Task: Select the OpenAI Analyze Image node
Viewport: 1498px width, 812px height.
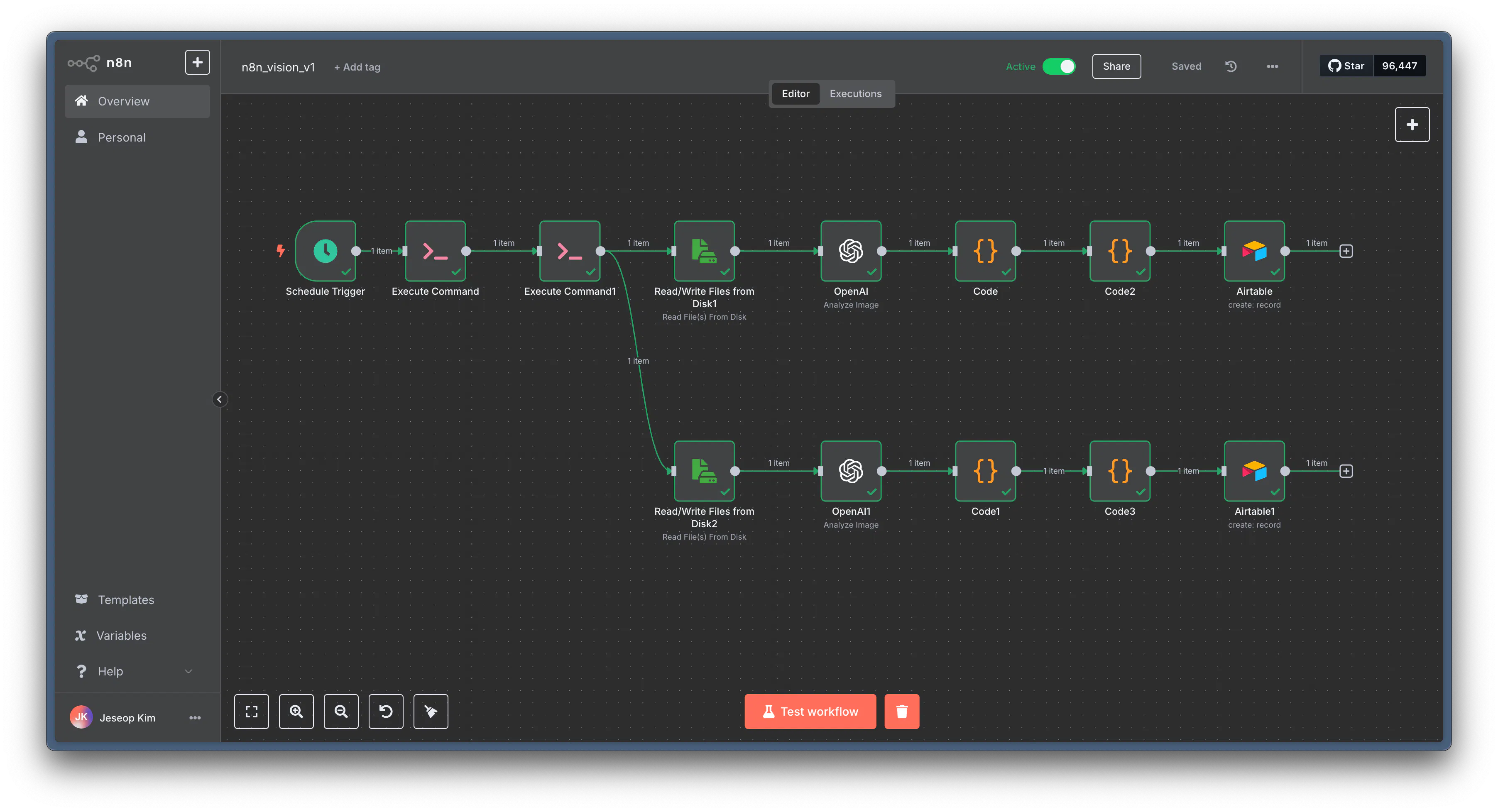Action: pyautogui.click(x=850, y=251)
